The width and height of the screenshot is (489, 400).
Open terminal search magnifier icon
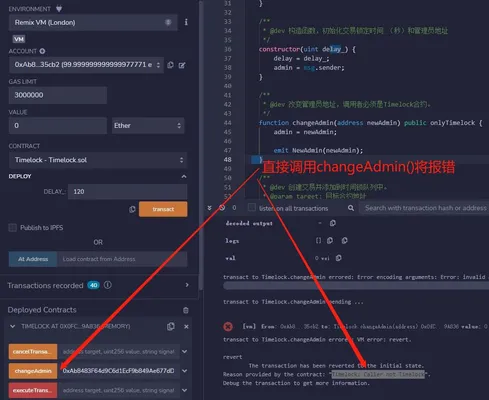tap(351, 208)
